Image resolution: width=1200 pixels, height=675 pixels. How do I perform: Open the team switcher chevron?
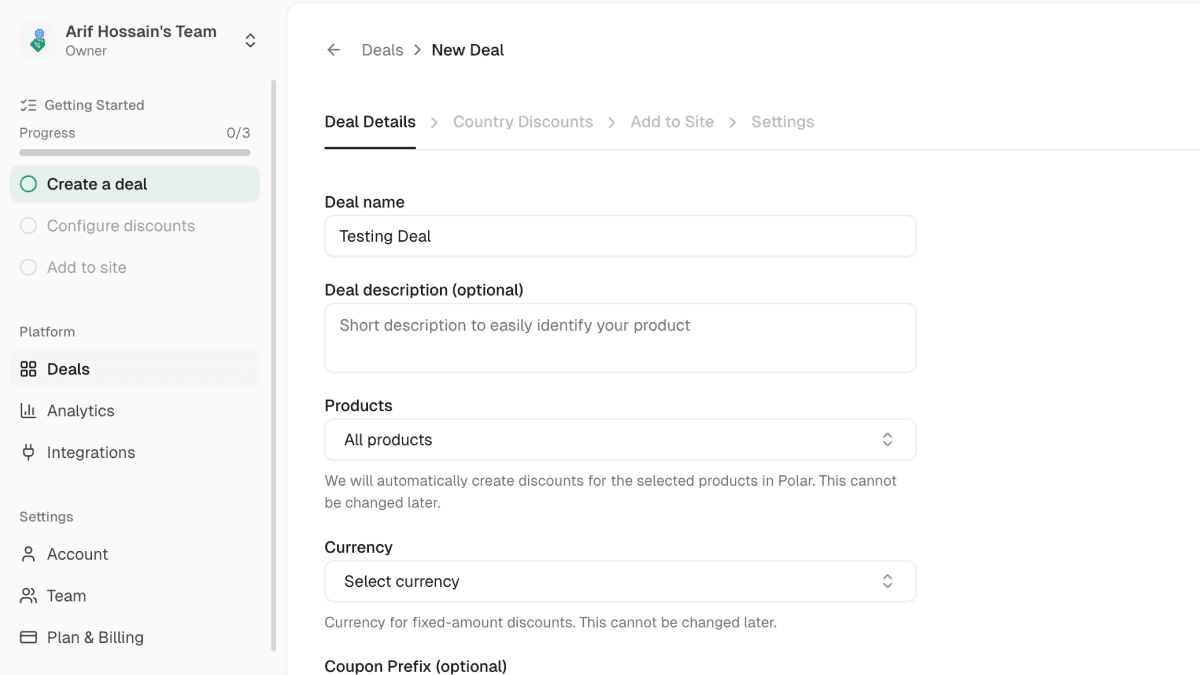[249, 41]
